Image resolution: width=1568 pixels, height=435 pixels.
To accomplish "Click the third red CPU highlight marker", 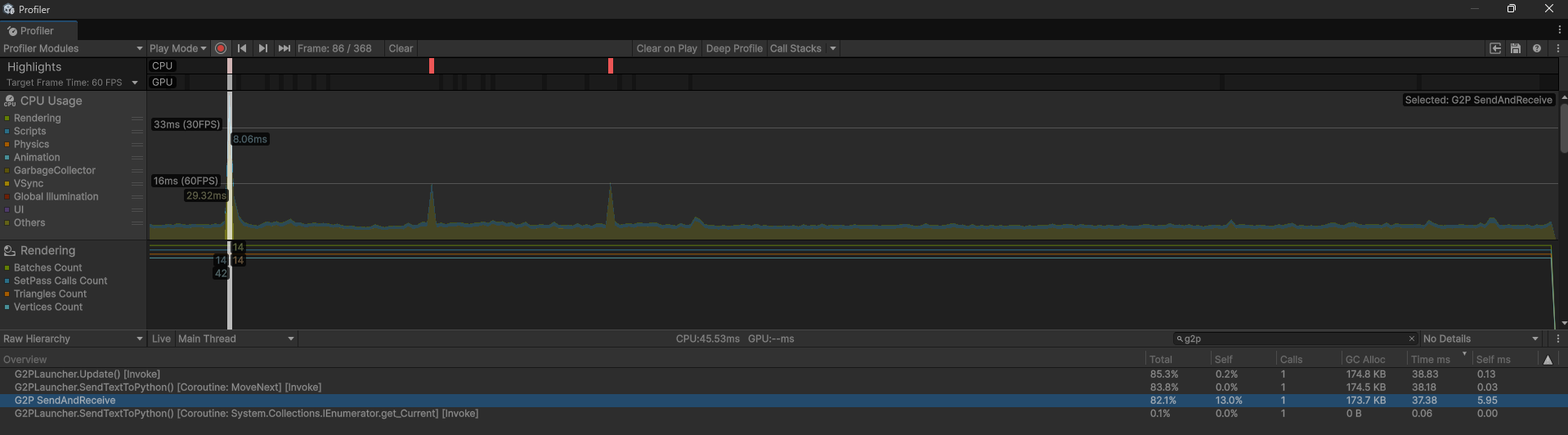I will tap(611, 65).
